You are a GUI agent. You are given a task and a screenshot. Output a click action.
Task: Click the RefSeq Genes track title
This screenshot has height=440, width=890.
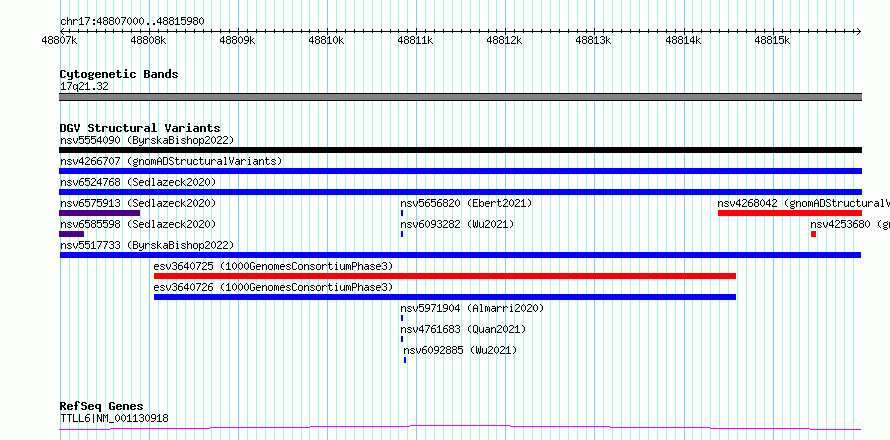click(101, 406)
